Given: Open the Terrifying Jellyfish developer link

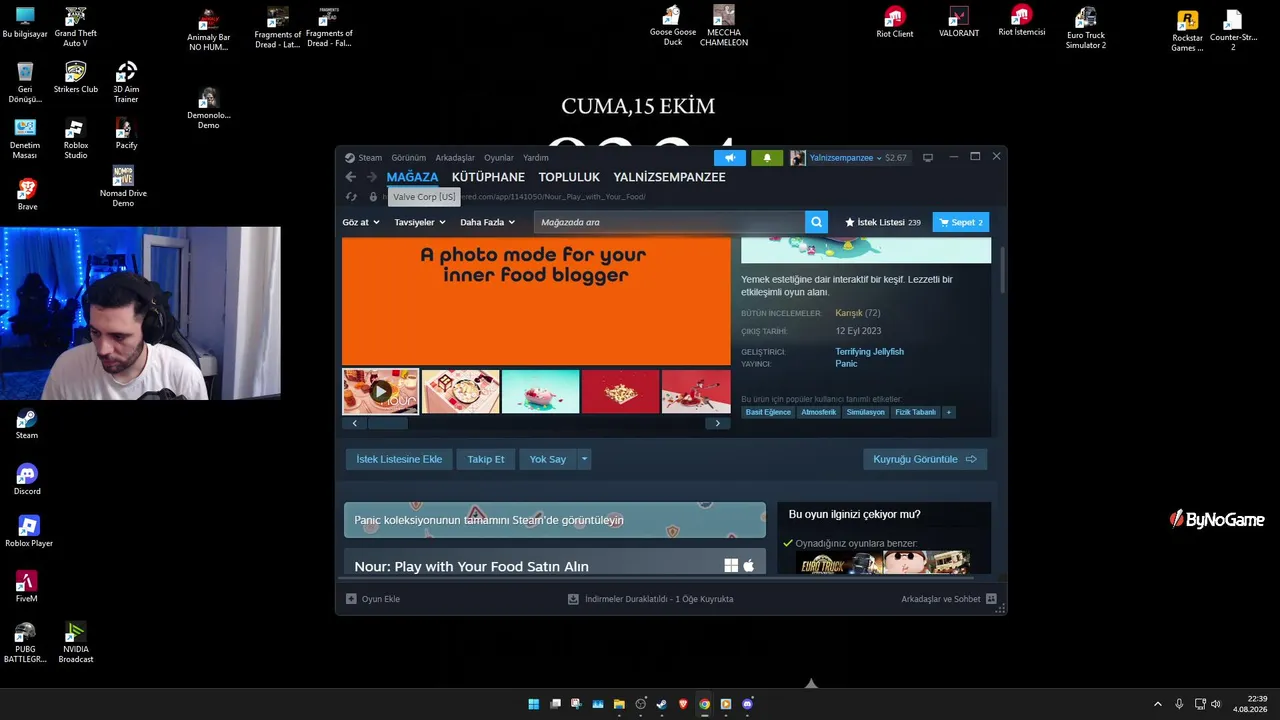Looking at the screenshot, I should point(869,352).
